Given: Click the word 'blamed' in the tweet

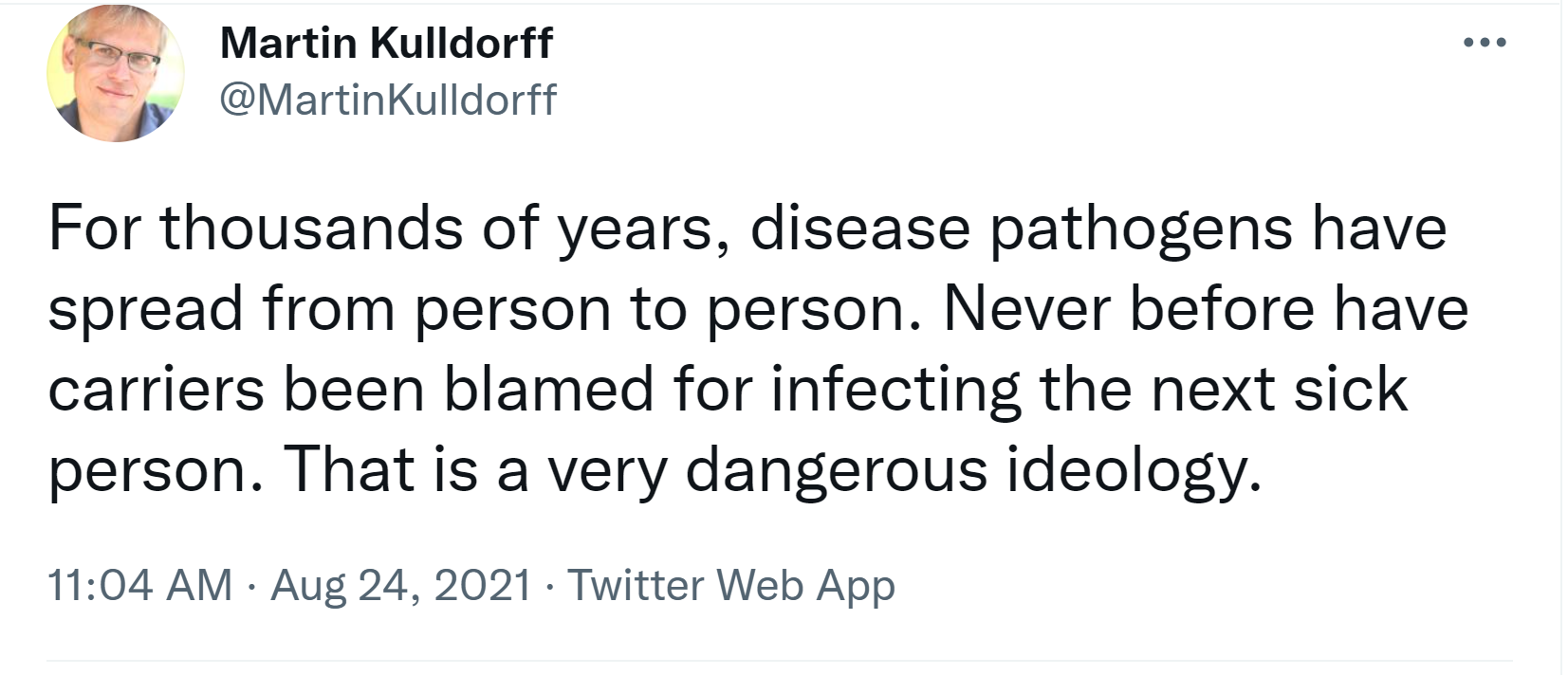Looking at the screenshot, I should click(x=549, y=390).
